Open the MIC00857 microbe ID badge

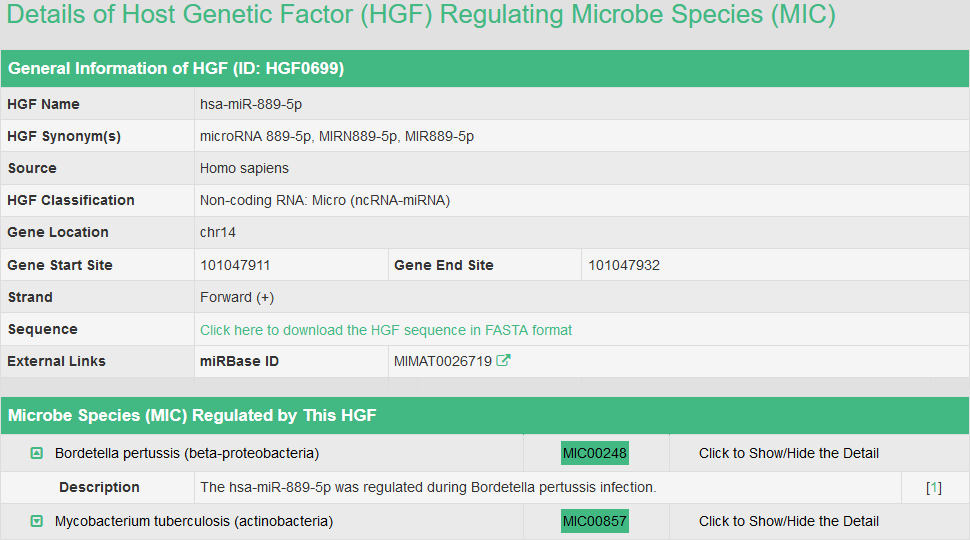click(x=595, y=521)
